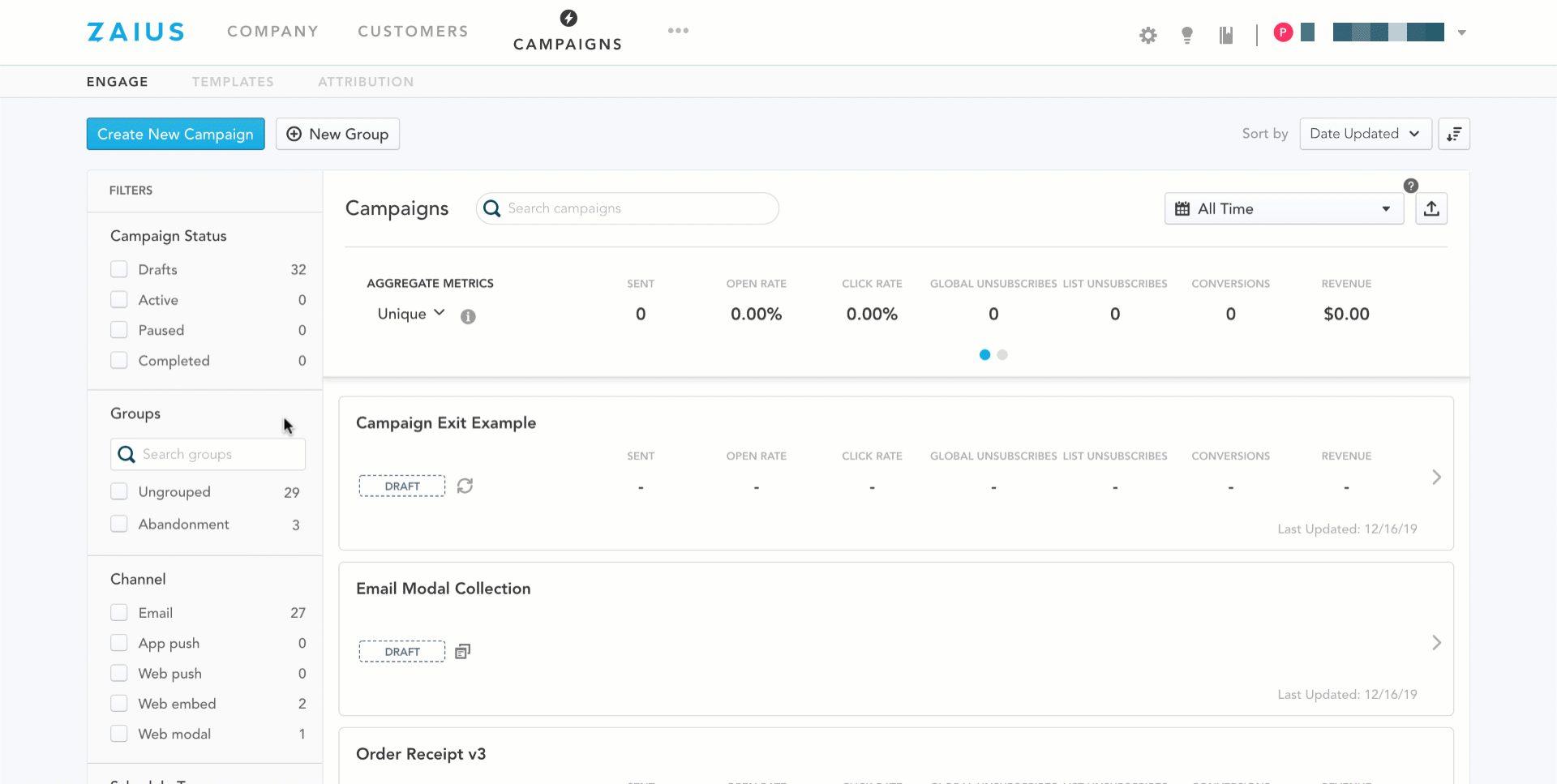
Task: Open the All Time date range dropdown
Action: tap(1284, 208)
